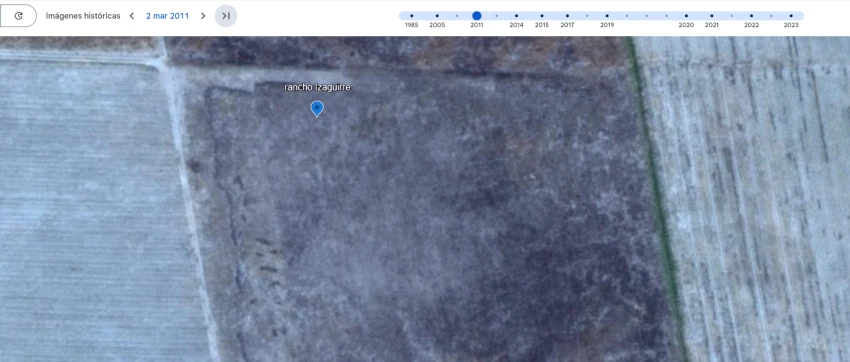Select the 2015 timeline marker

click(542, 16)
